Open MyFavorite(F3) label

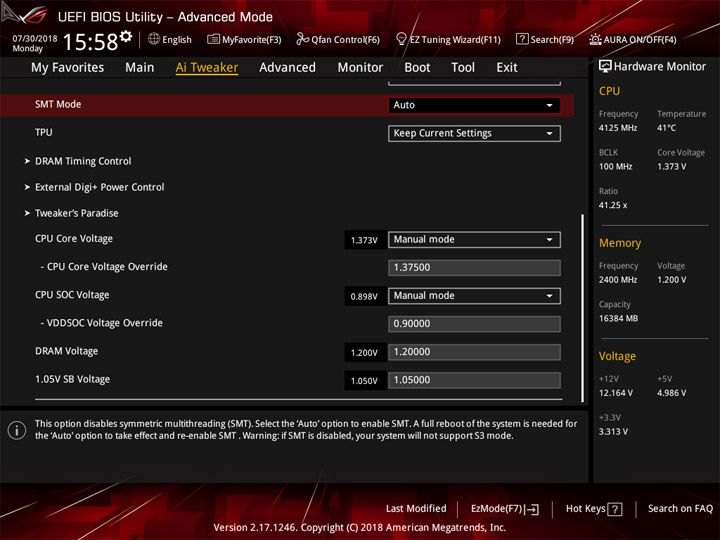pos(252,40)
